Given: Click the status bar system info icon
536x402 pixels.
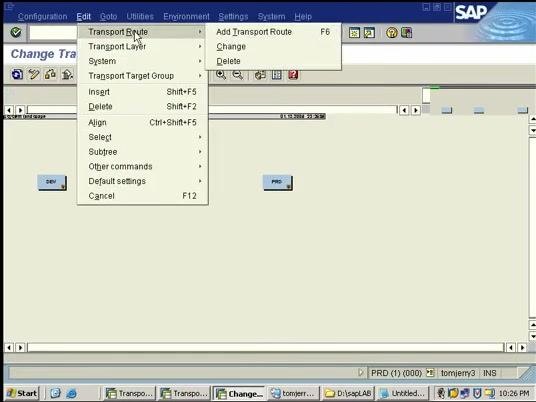Looking at the screenshot, I should click(430, 373).
